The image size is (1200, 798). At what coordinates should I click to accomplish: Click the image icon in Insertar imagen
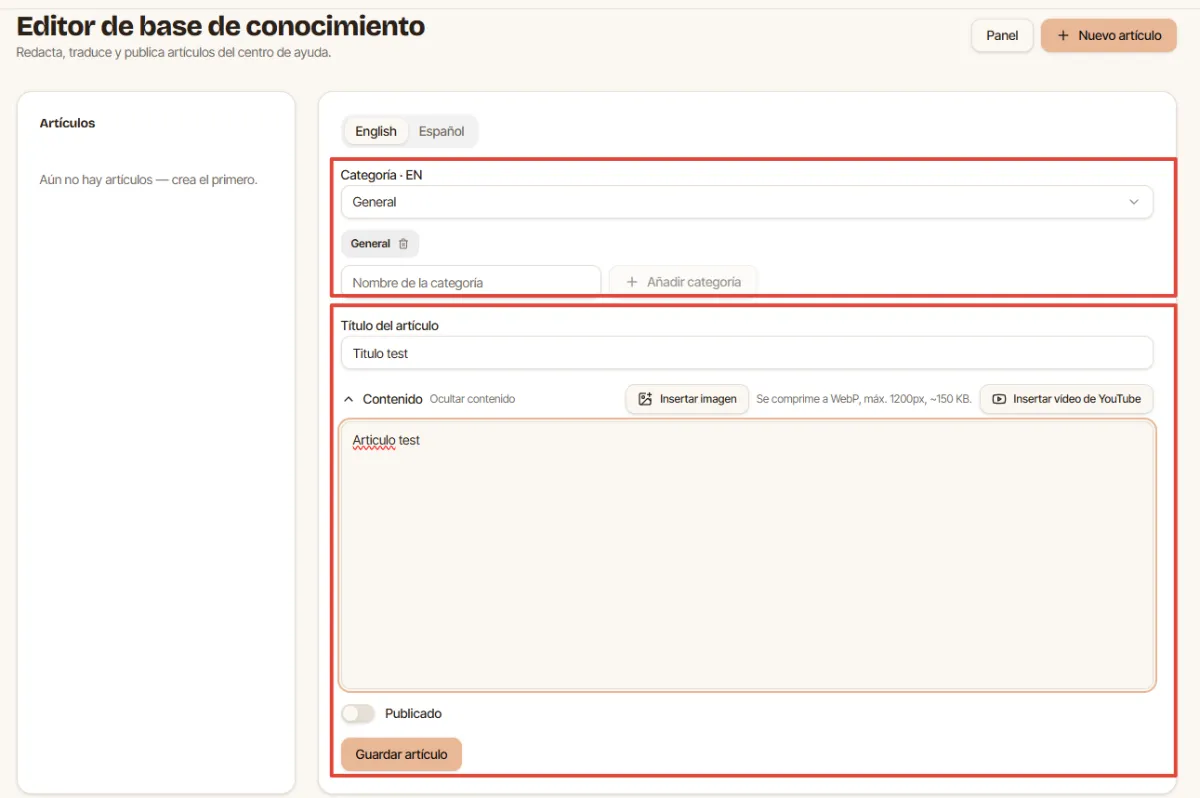(x=645, y=399)
